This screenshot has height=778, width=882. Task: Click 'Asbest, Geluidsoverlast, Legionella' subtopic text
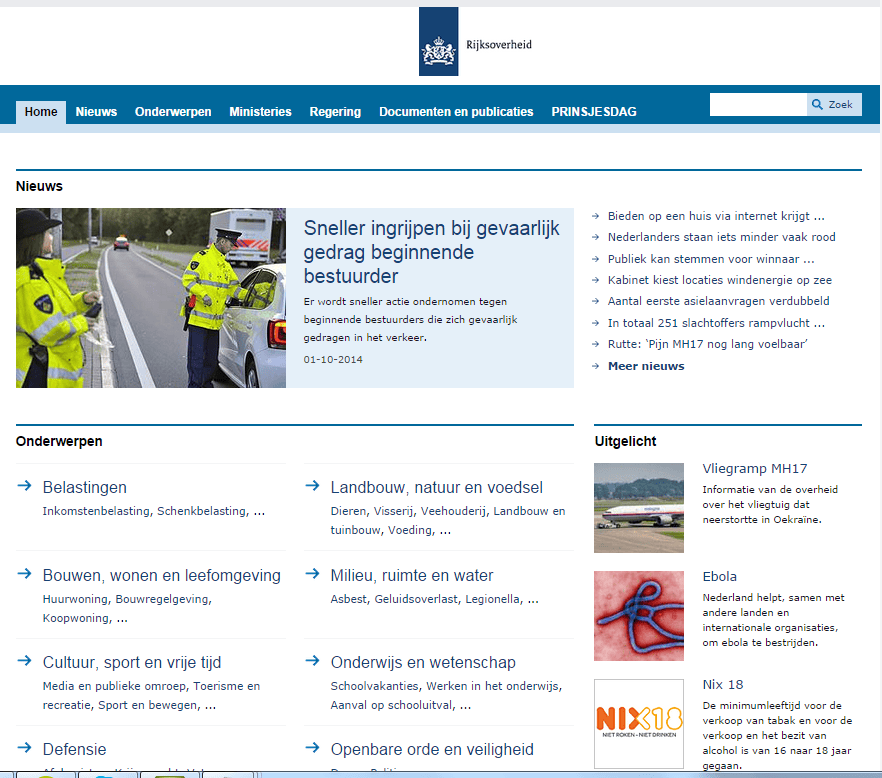click(434, 600)
